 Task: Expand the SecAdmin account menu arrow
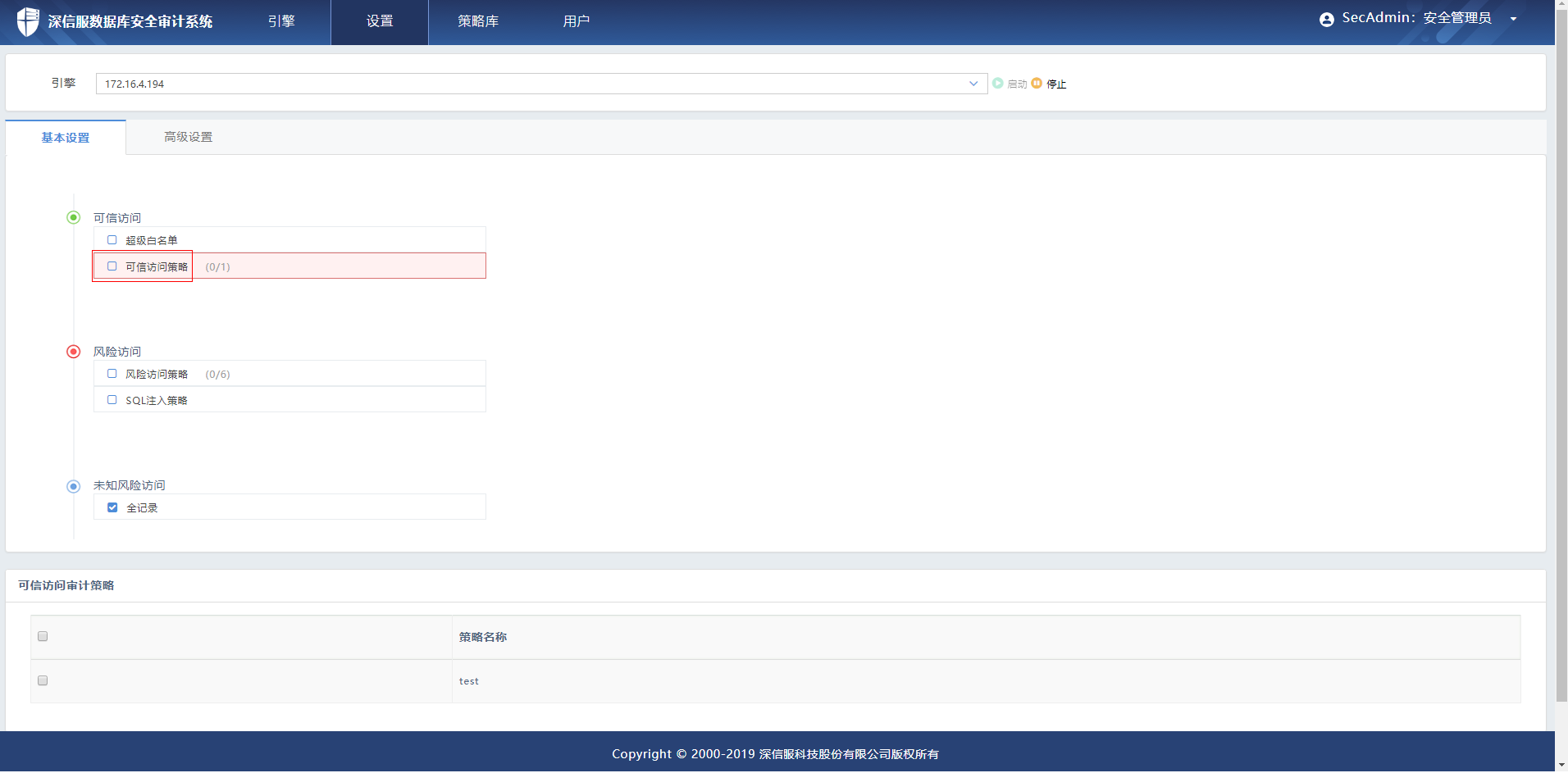[1513, 20]
